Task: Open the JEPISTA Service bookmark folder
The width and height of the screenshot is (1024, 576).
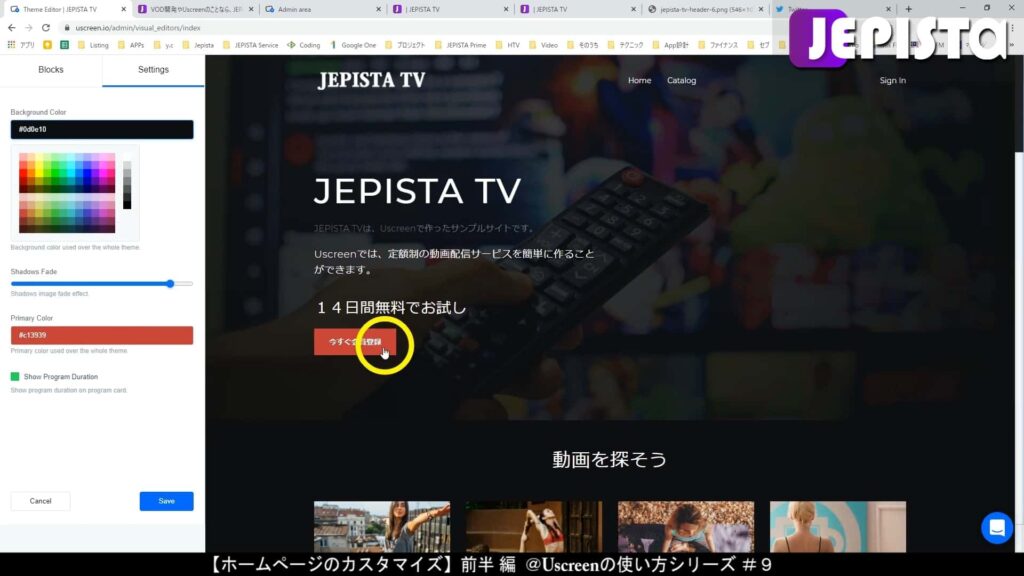Action: (x=251, y=45)
